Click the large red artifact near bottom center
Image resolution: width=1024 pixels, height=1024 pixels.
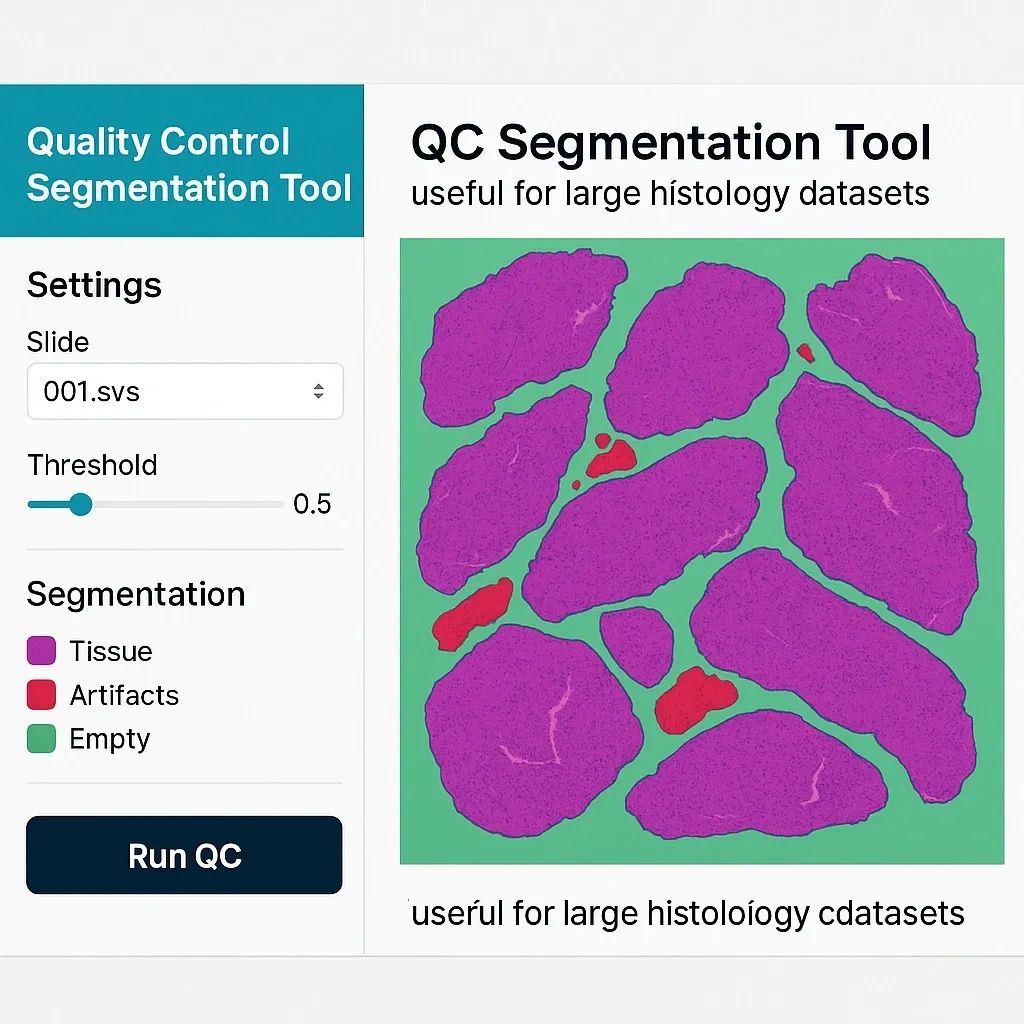pos(693,697)
